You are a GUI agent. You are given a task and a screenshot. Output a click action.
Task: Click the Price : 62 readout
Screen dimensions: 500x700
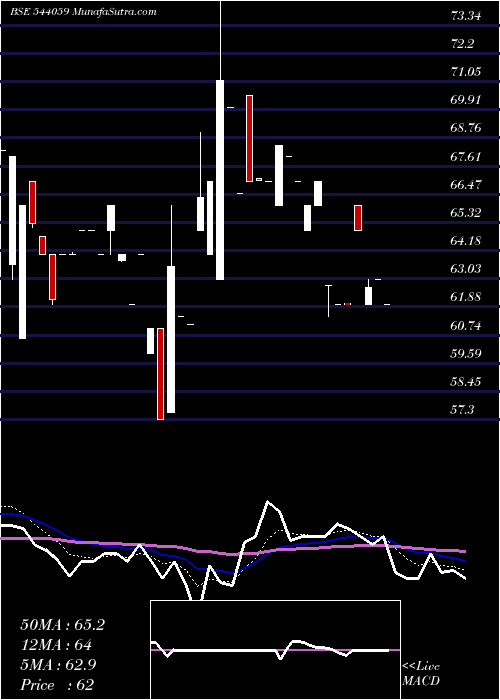58,684
